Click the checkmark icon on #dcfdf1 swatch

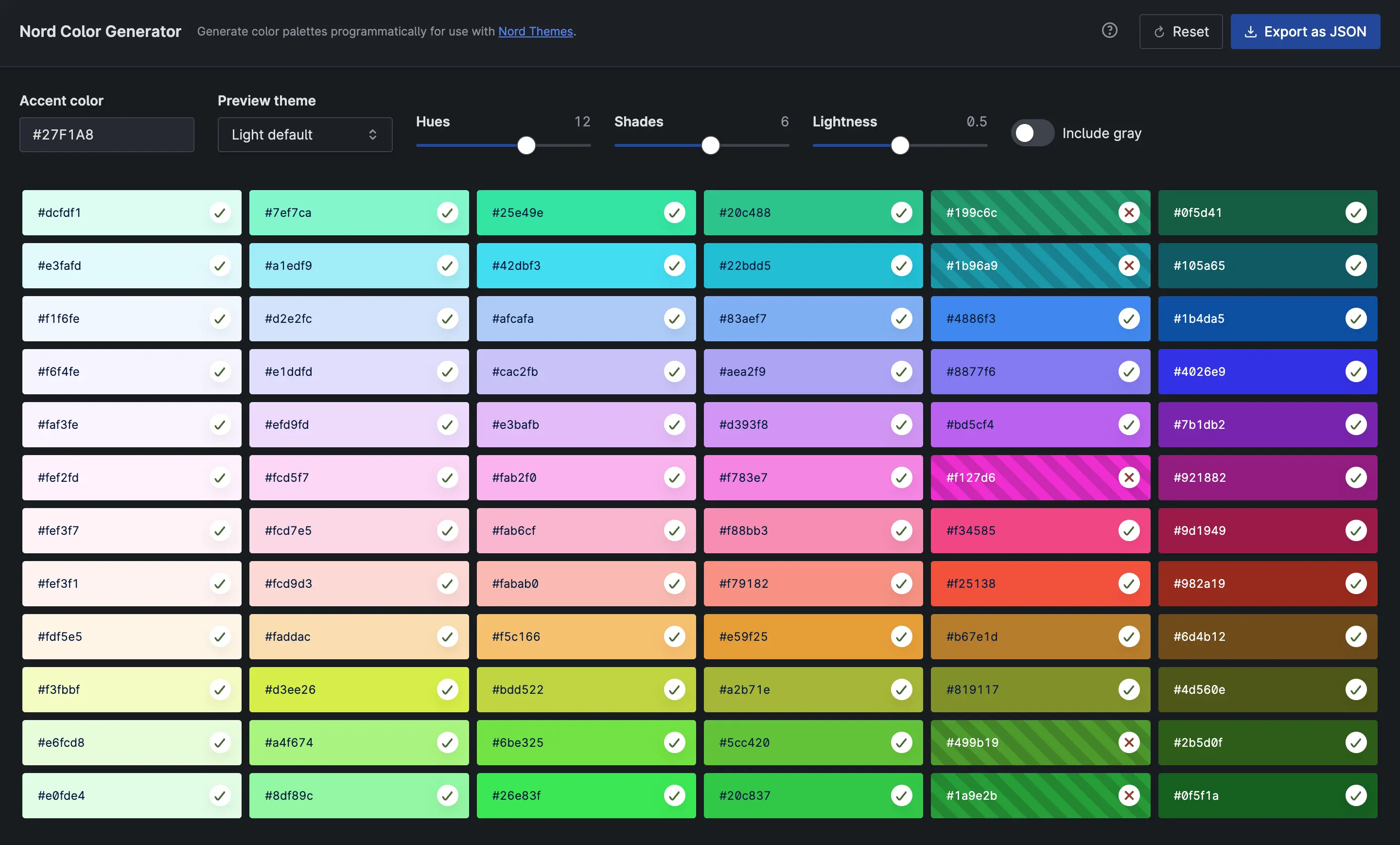[x=220, y=212]
